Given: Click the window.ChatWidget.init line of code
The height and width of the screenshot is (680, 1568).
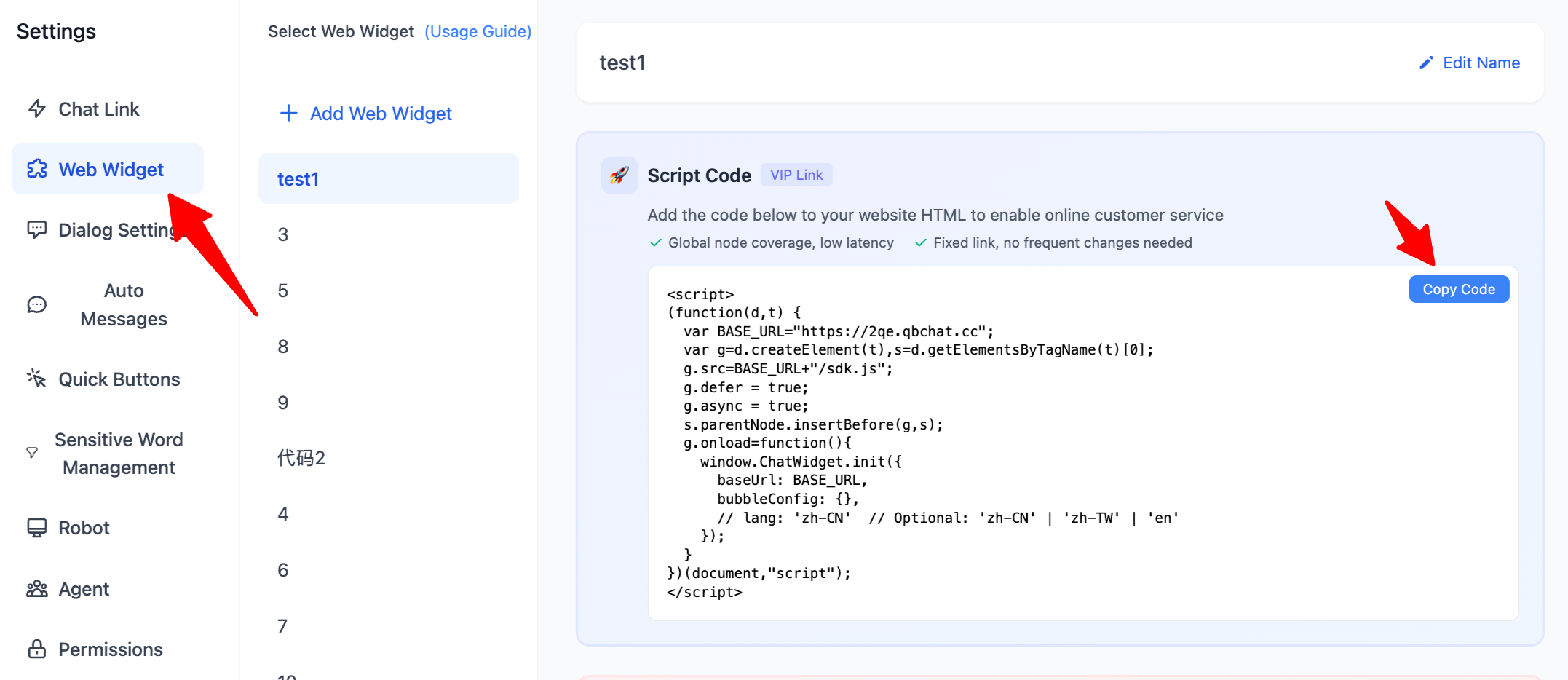Looking at the screenshot, I should click(x=801, y=462).
